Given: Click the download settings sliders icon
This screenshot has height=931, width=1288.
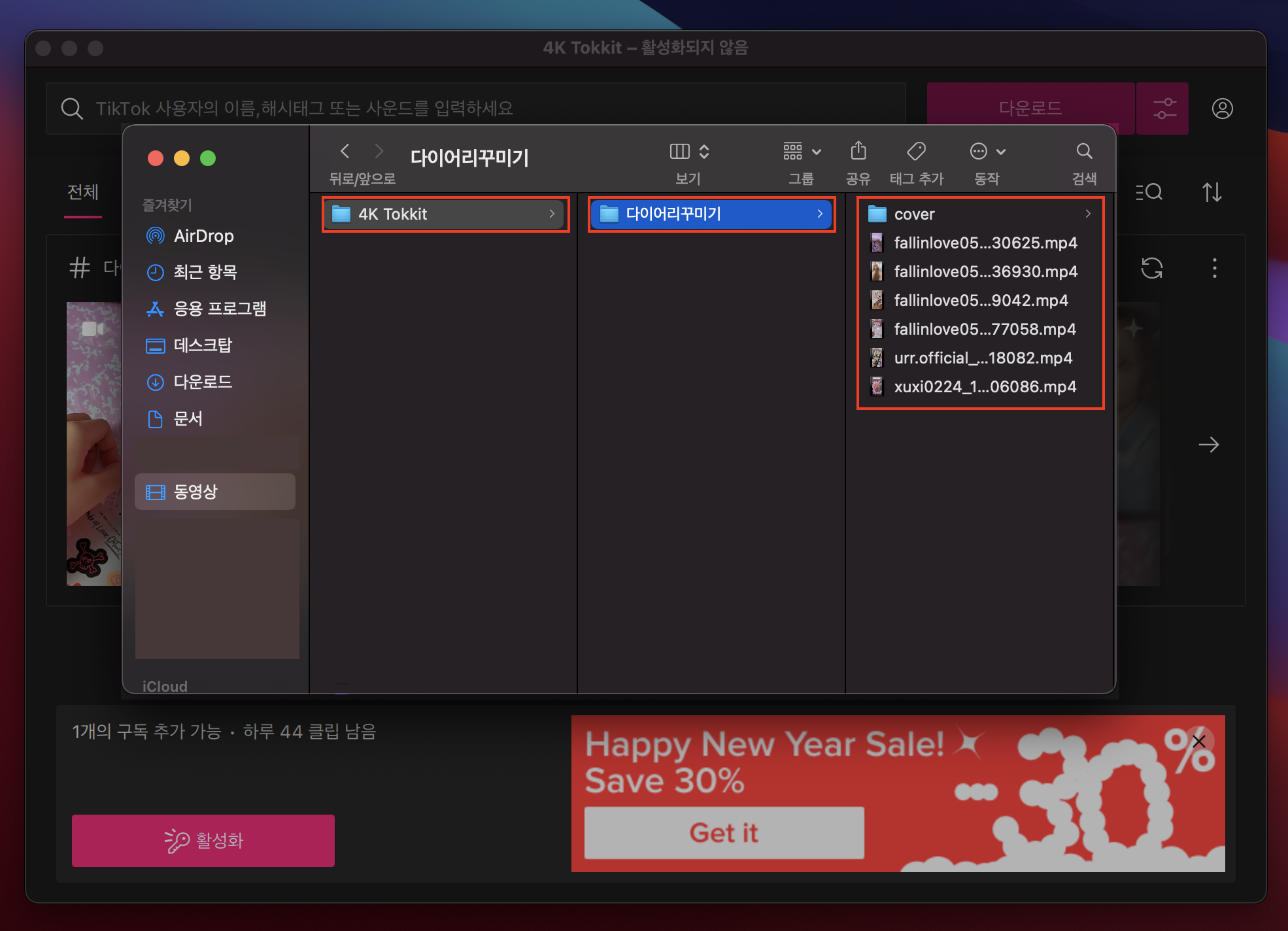Looking at the screenshot, I should pos(1164,109).
